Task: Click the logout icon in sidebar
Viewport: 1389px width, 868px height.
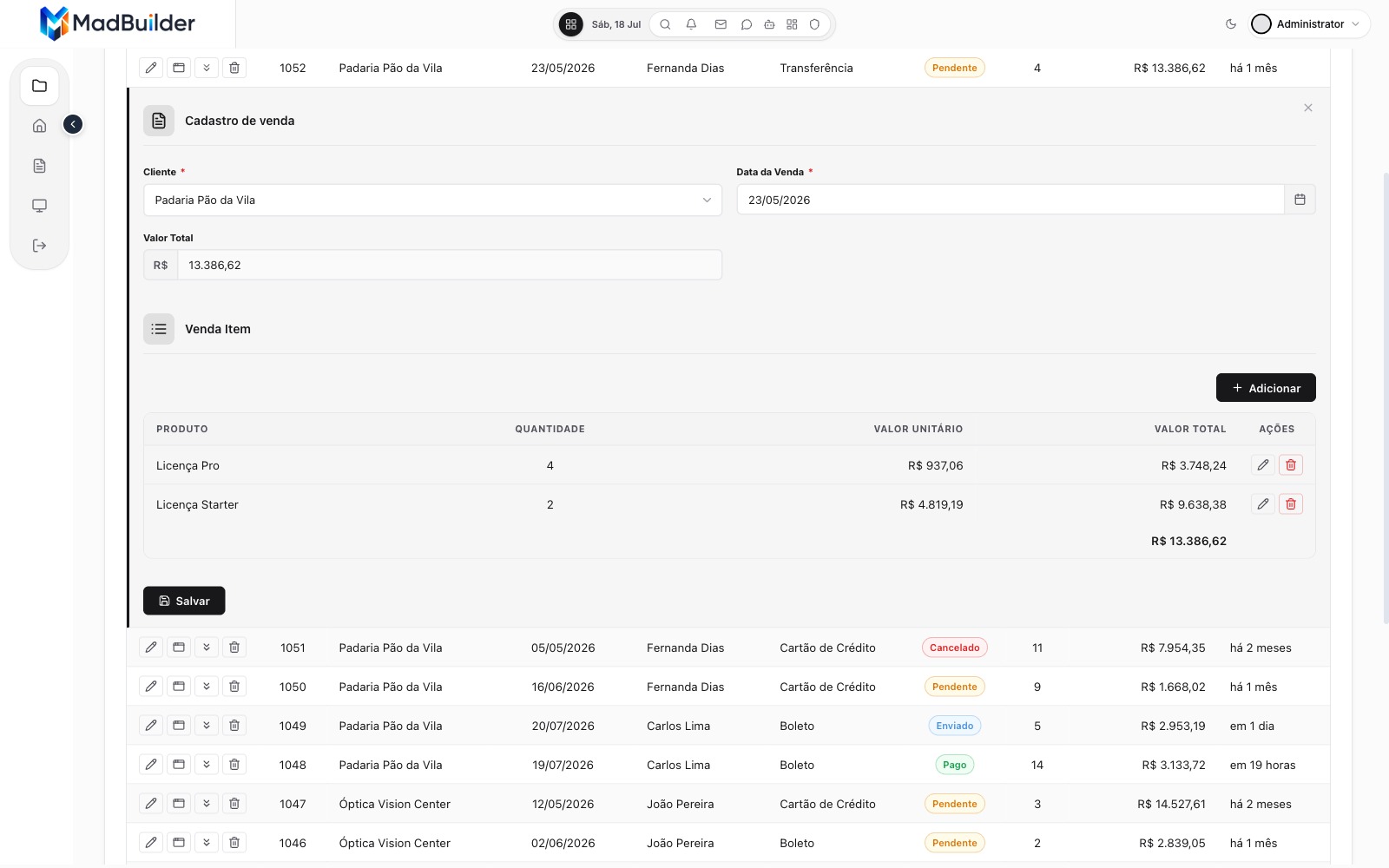Action: click(x=39, y=246)
